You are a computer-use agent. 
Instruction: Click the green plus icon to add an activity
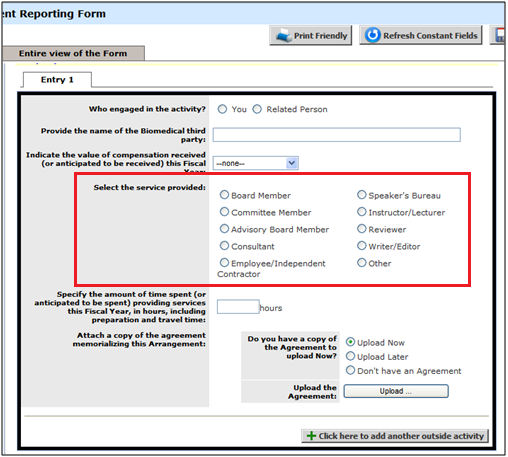tap(311, 436)
